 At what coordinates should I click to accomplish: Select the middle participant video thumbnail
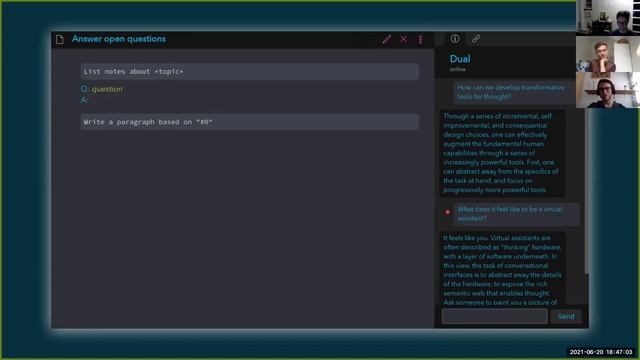click(608, 54)
